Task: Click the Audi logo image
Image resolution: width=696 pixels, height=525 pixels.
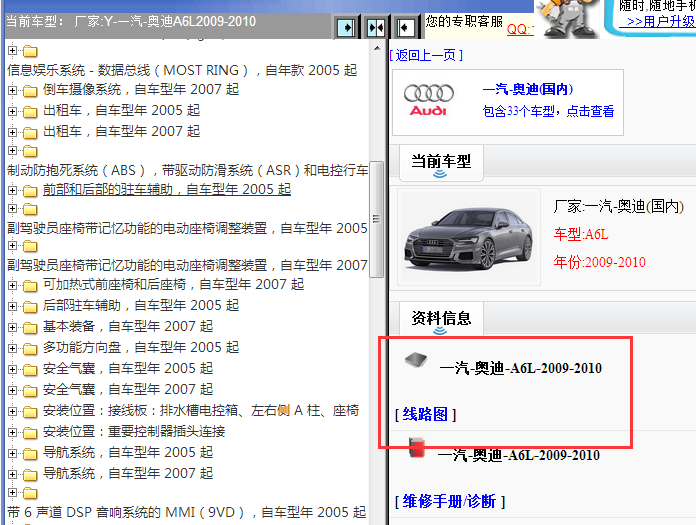Action: click(428, 100)
